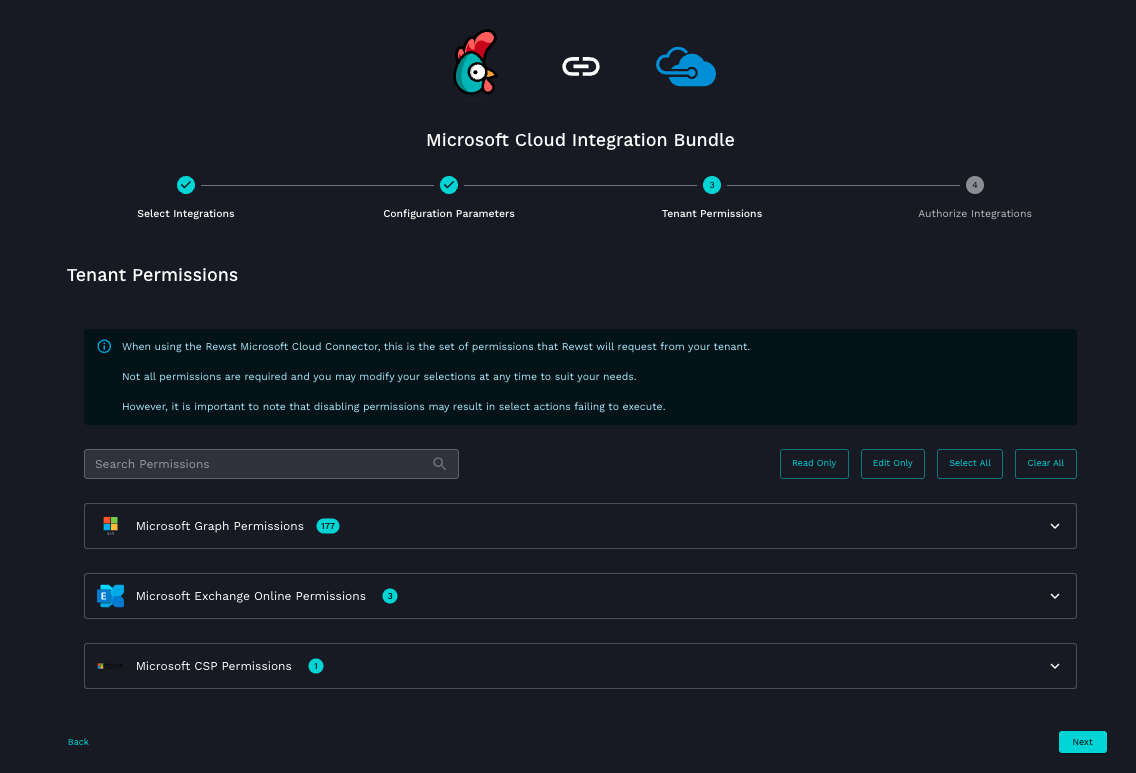Click the Back link
This screenshot has height=773, width=1136.
(x=78, y=742)
